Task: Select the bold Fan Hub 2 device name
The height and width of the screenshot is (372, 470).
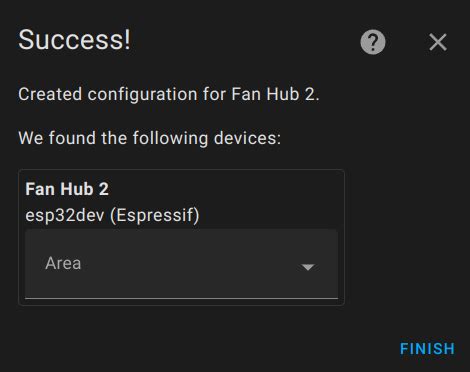Action: coord(67,189)
